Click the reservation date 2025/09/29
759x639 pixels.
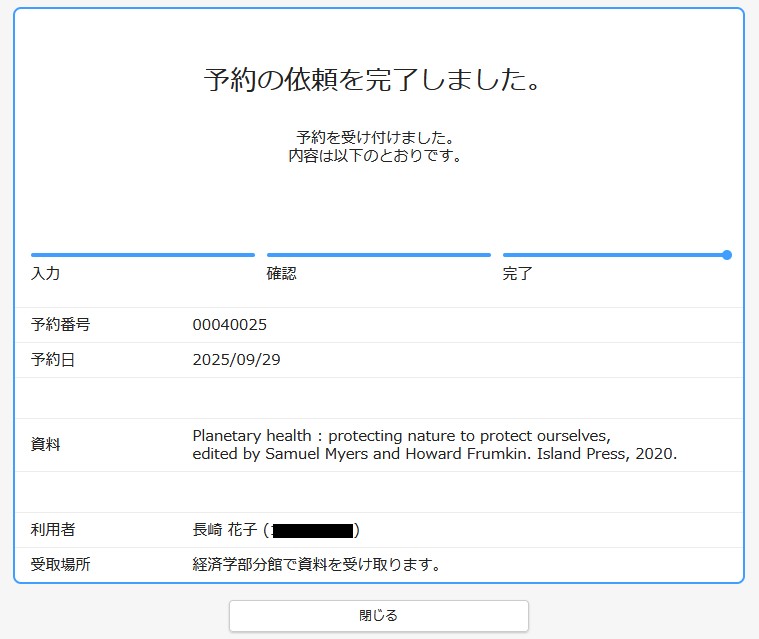(236, 360)
